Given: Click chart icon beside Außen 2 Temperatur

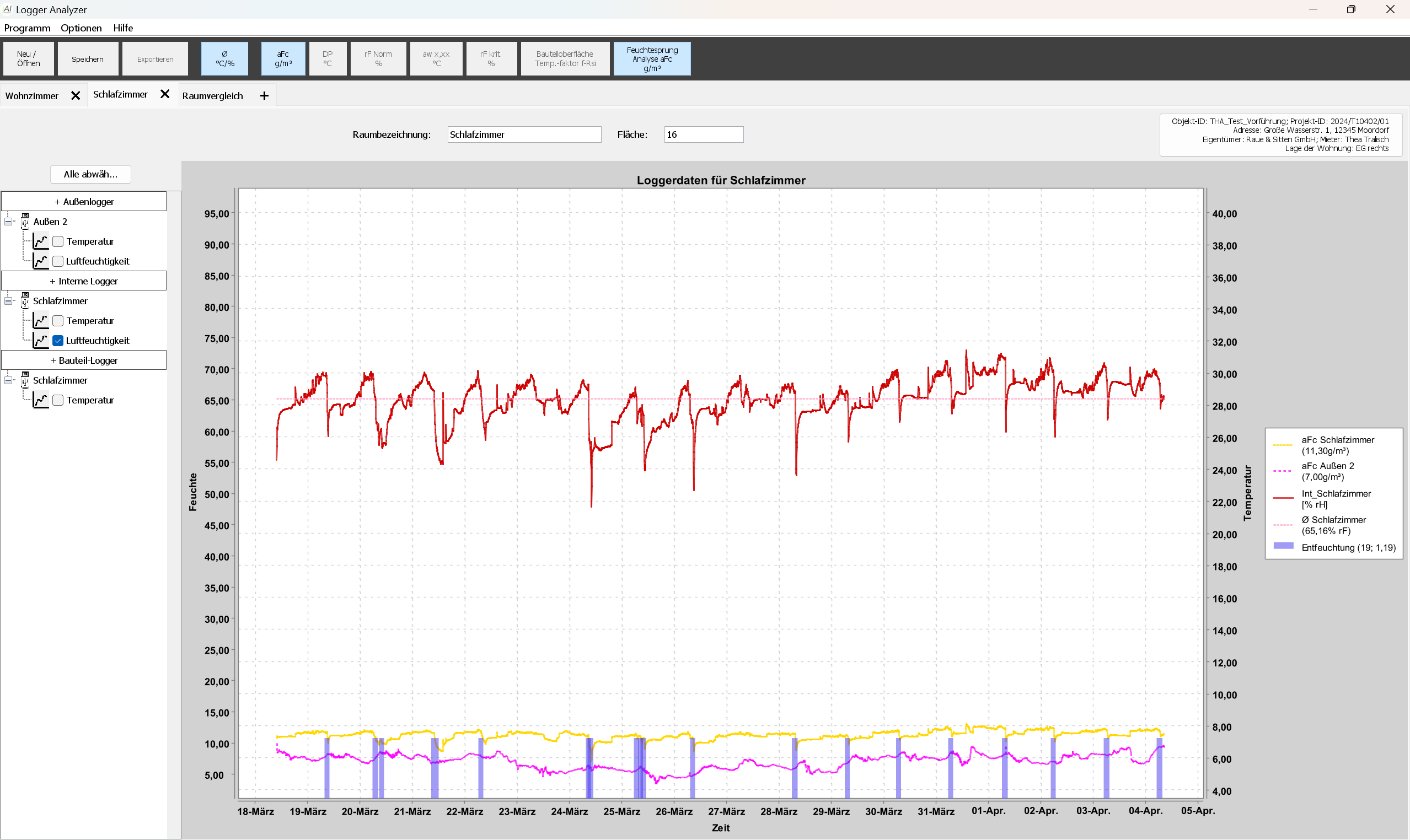Looking at the screenshot, I should click(41, 241).
